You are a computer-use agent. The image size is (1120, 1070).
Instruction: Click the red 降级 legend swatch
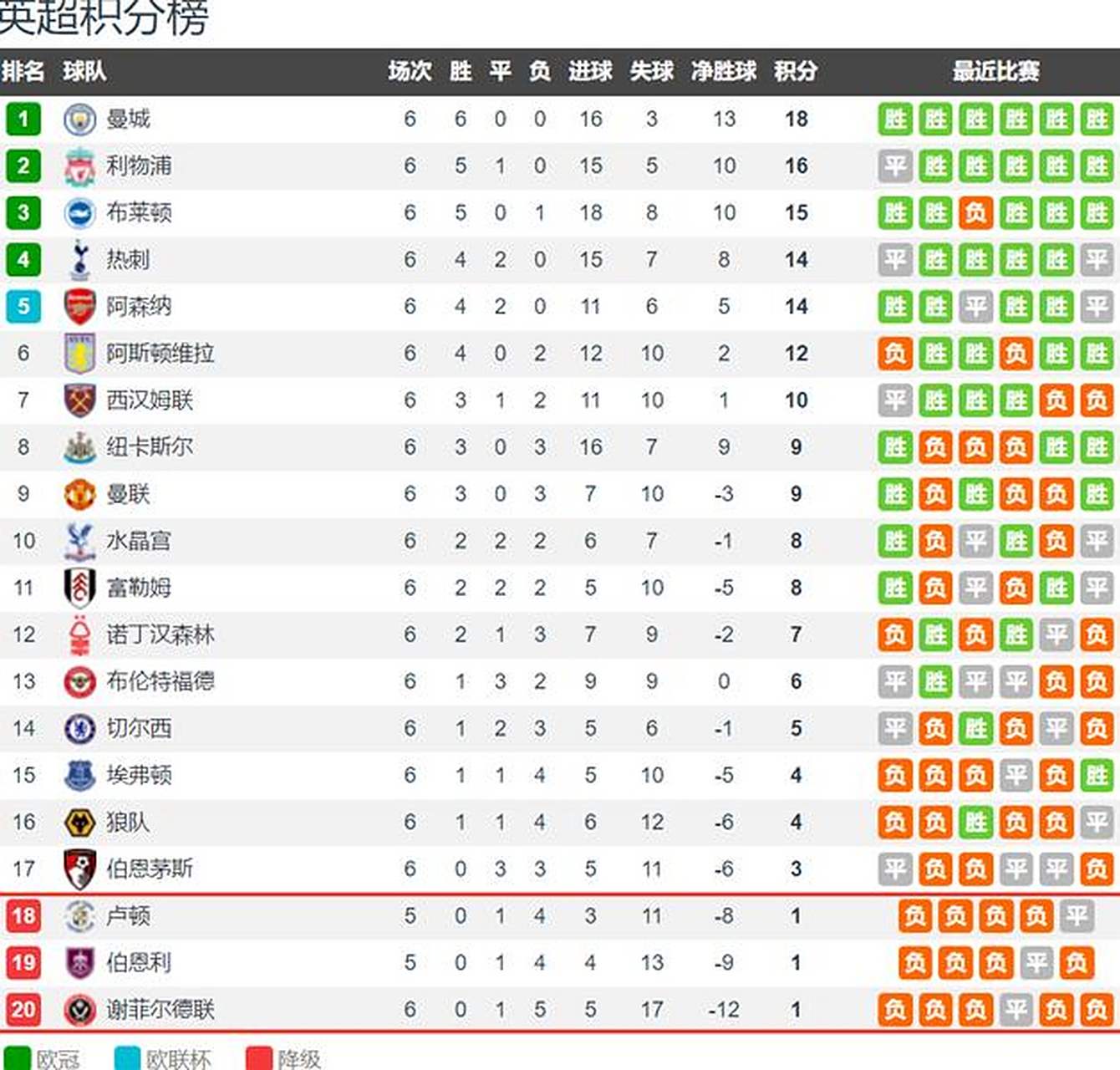(259, 1058)
